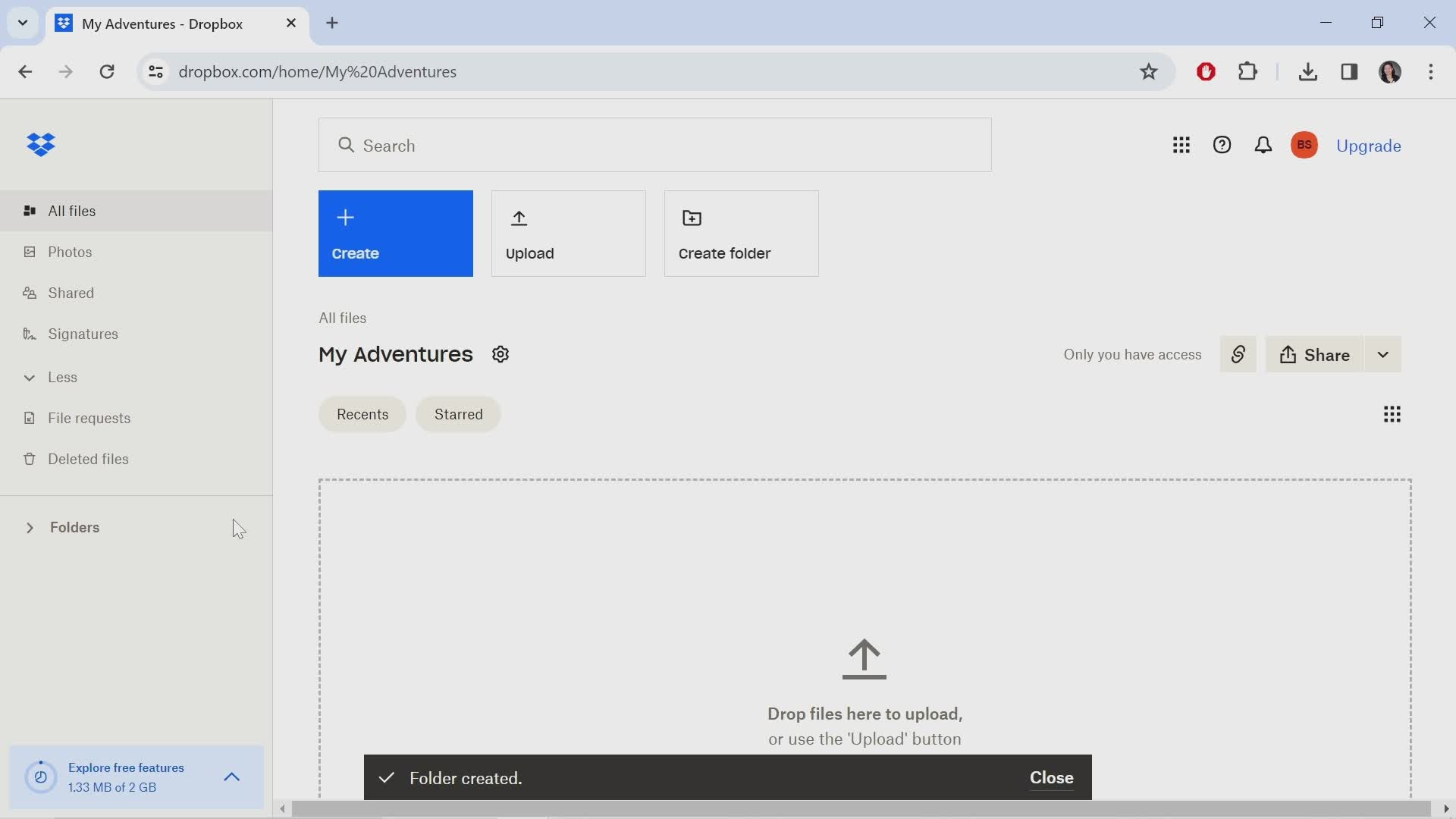The image size is (1456, 819).
Task: Open the notifications bell icon
Action: click(x=1262, y=145)
